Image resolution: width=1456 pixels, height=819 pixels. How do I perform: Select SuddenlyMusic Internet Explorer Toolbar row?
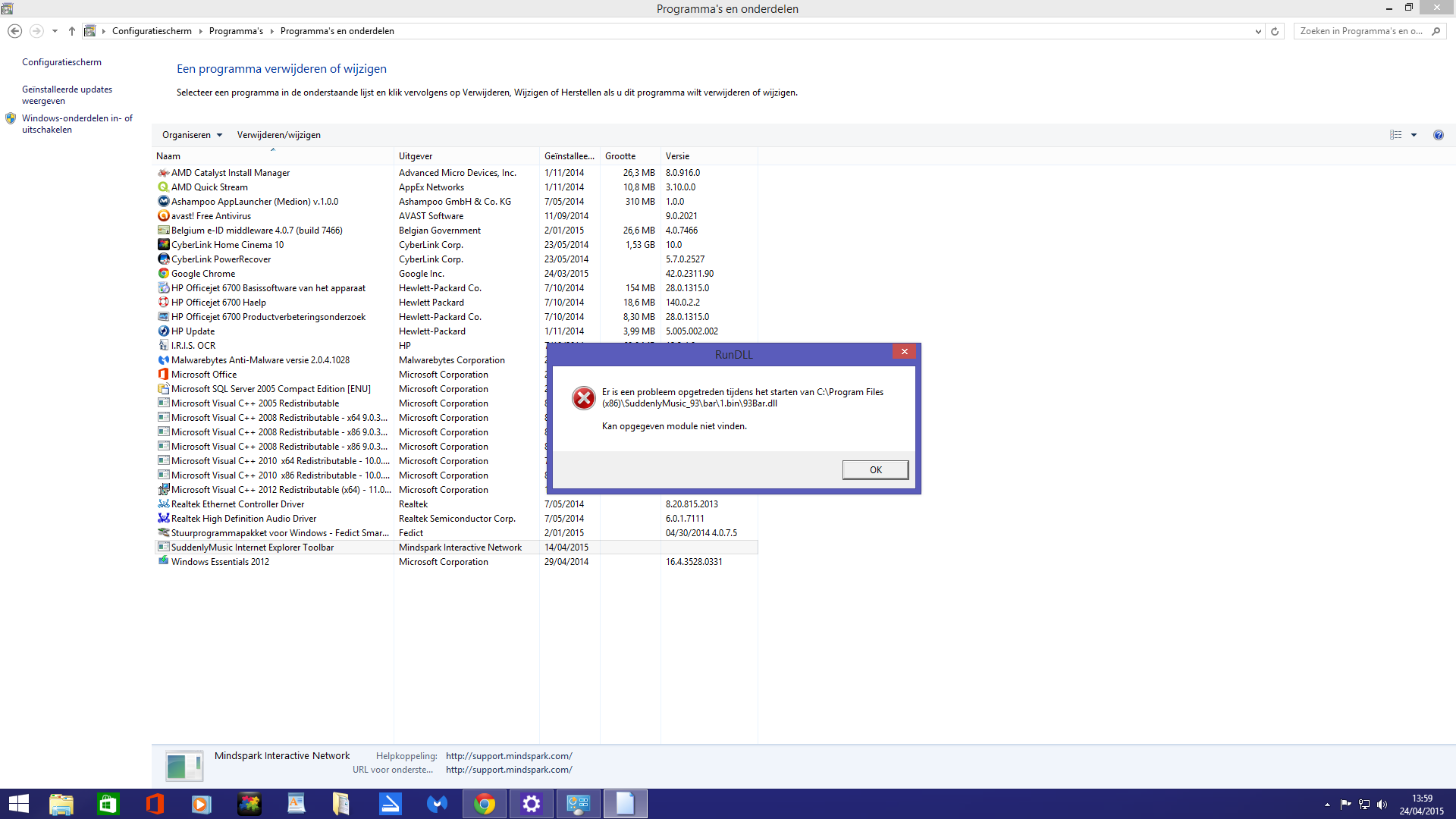(455, 548)
